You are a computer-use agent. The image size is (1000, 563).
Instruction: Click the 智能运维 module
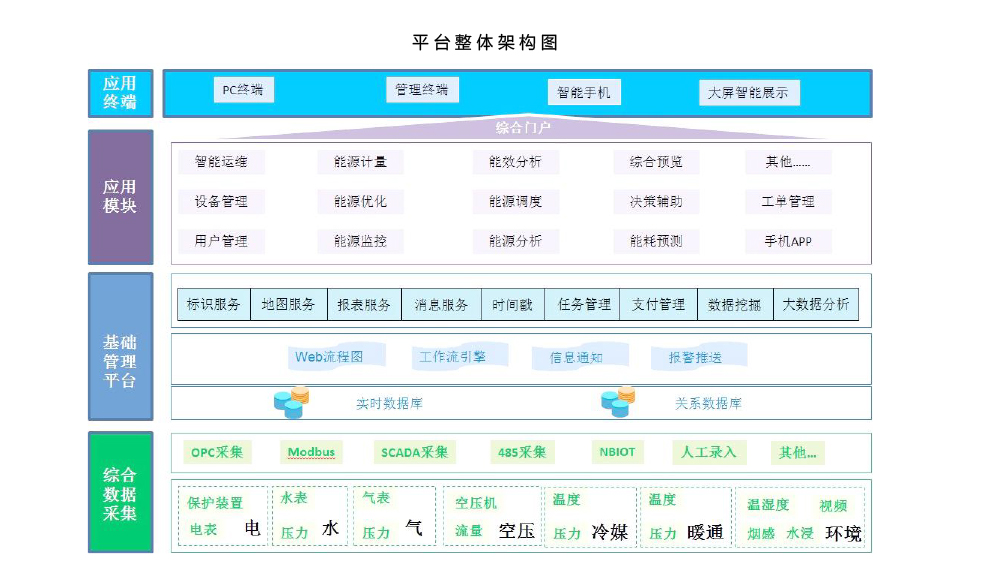point(221,162)
